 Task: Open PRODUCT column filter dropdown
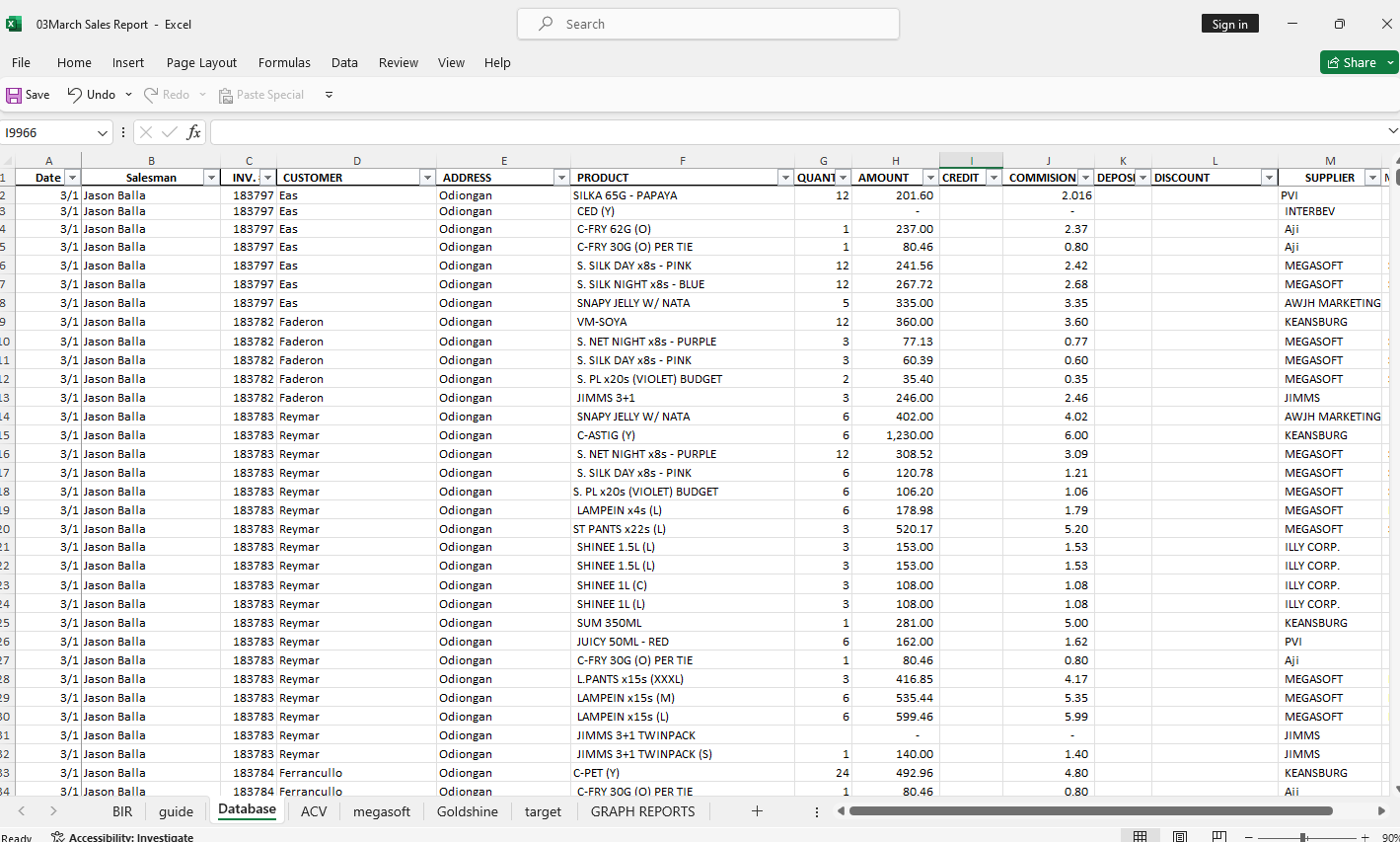(x=785, y=178)
